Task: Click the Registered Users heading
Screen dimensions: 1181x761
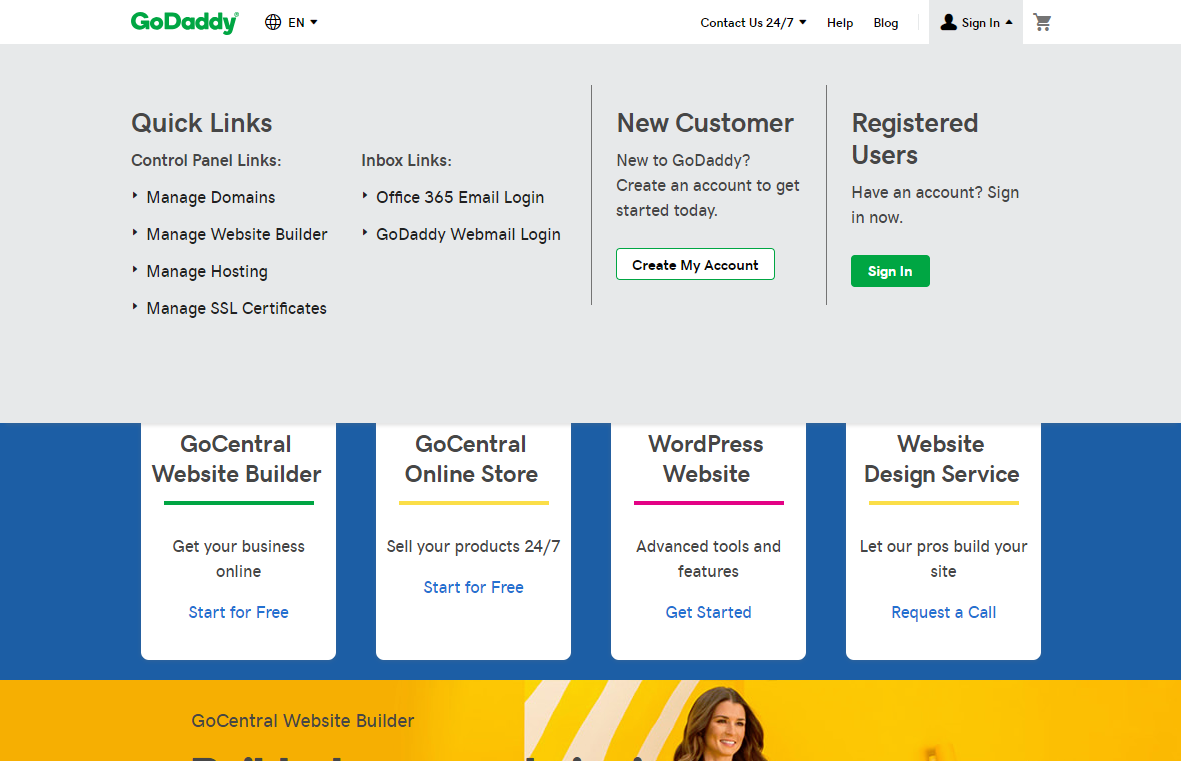Action: [x=915, y=139]
